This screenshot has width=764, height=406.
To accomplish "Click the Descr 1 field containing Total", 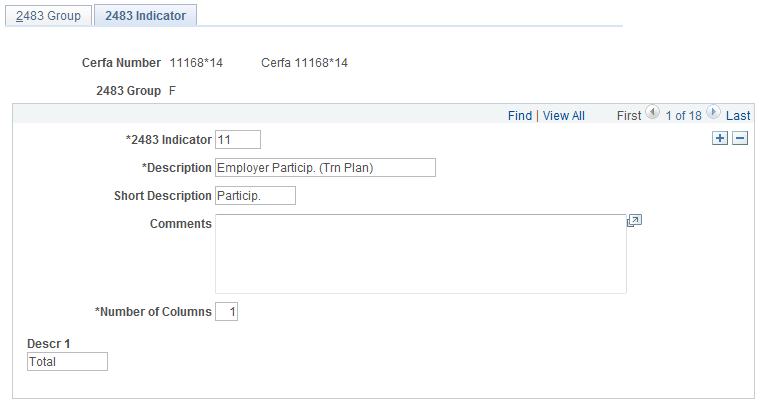I will (67, 362).
